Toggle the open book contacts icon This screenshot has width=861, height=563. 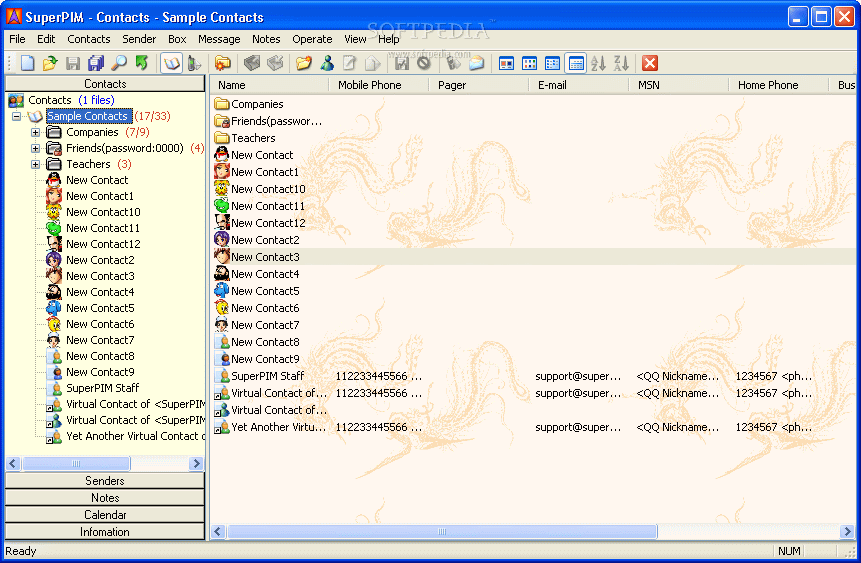coord(171,63)
